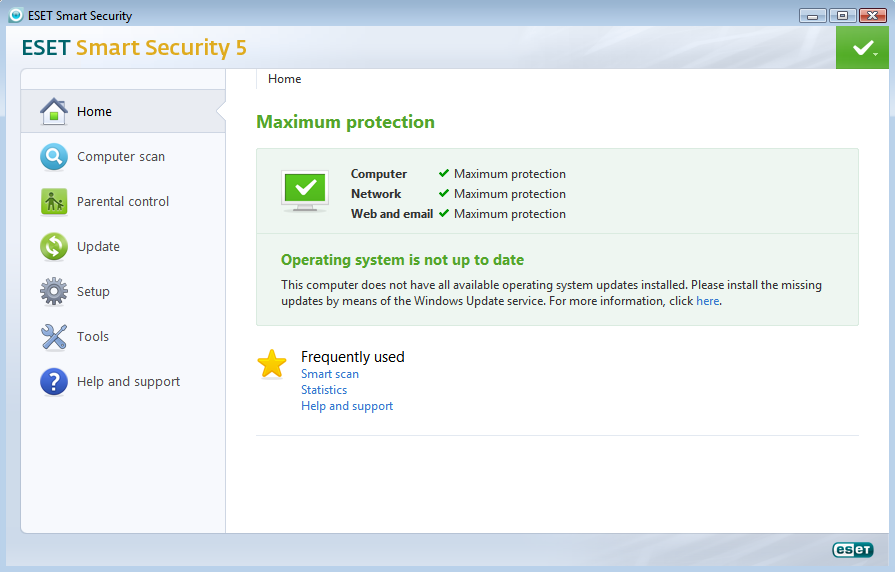Click the Parental control family icon
Image resolution: width=895 pixels, height=572 pixels.
[x=54, y=202]
